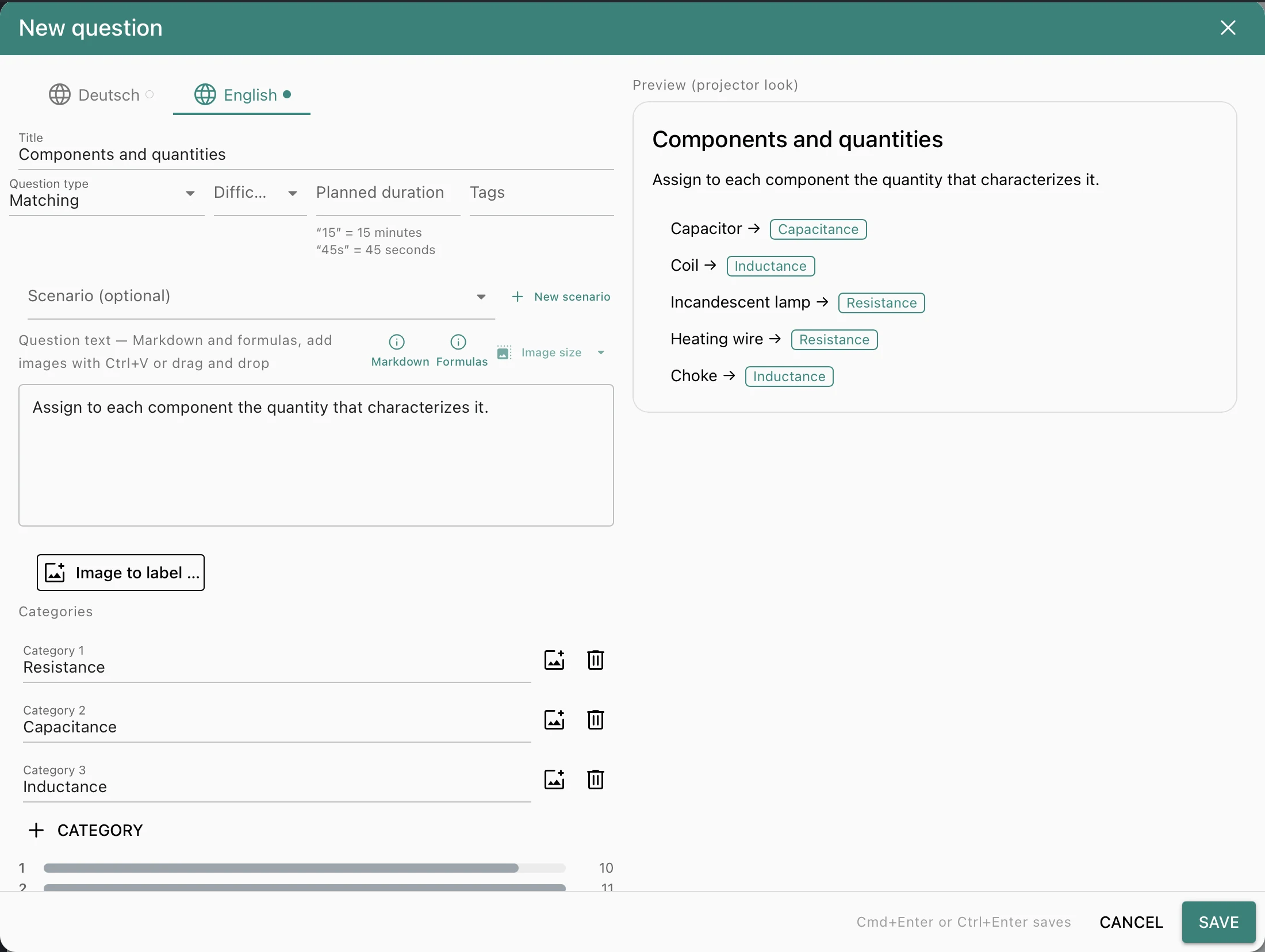The width and height of the screenshot is (1265, 952).
Task: Click the Image to label button
Action: 121,573
